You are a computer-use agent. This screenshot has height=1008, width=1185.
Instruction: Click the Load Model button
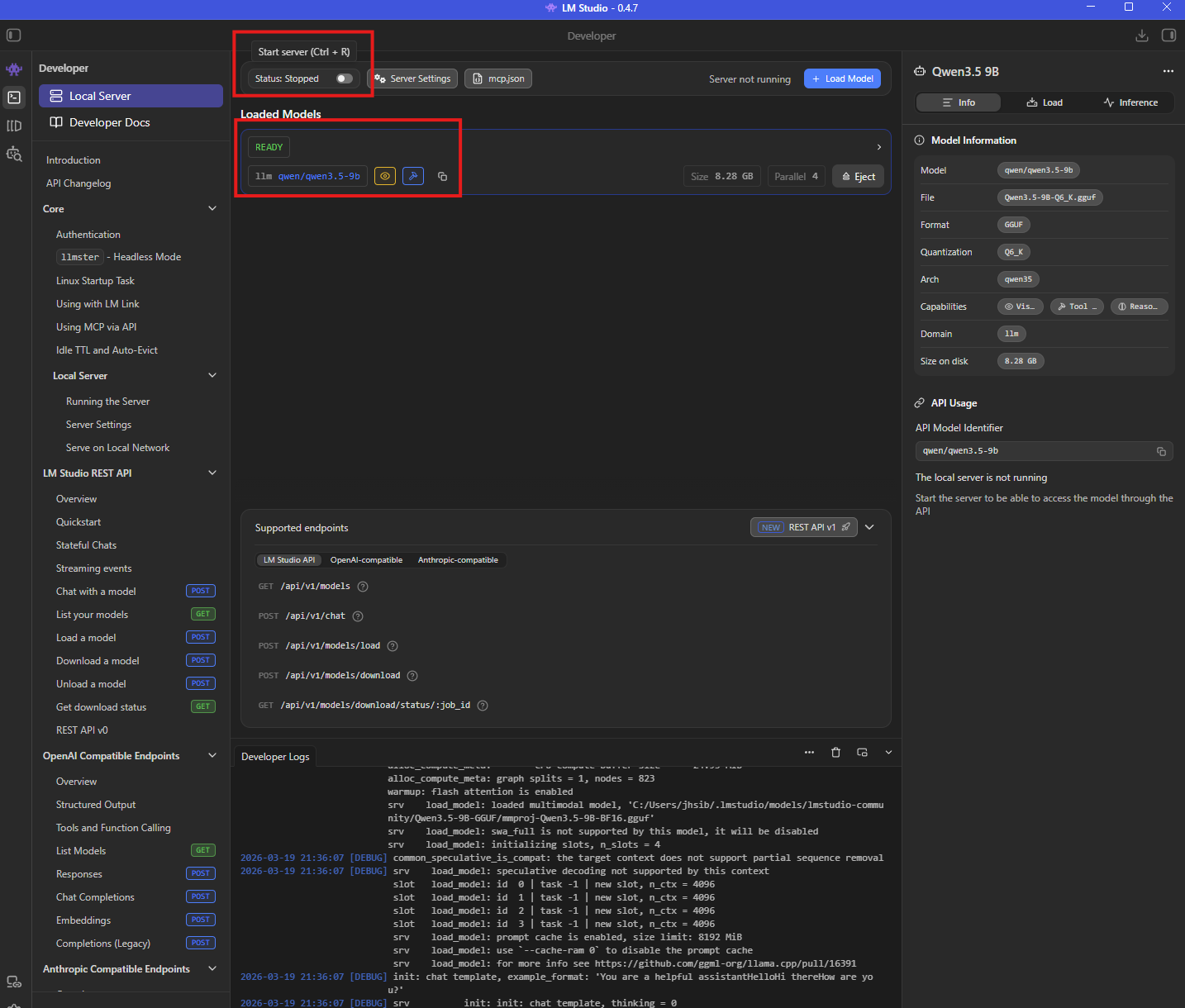tap(842, 78)
